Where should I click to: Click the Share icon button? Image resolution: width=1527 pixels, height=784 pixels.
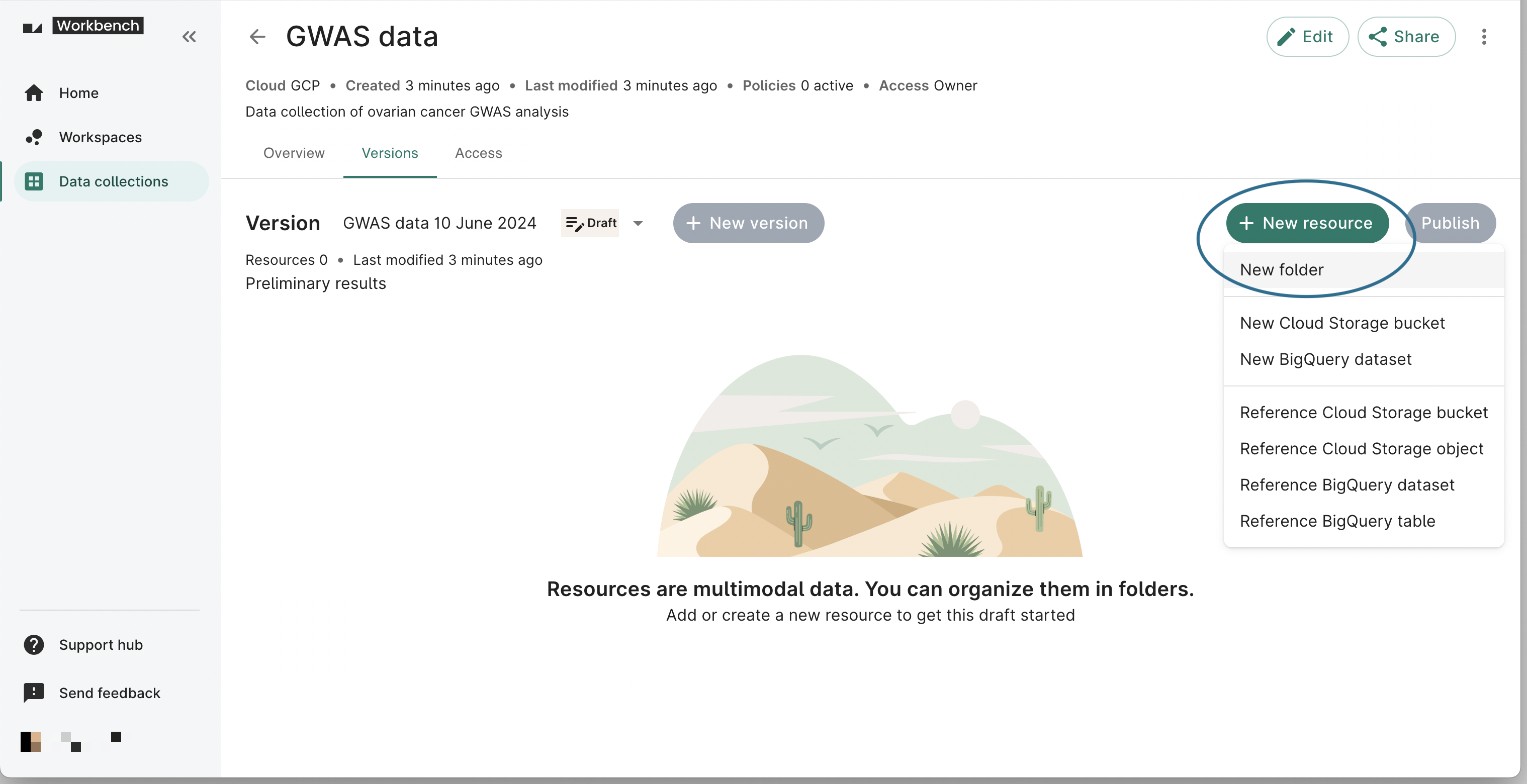pyautogui.click(x=1405, y=36)
